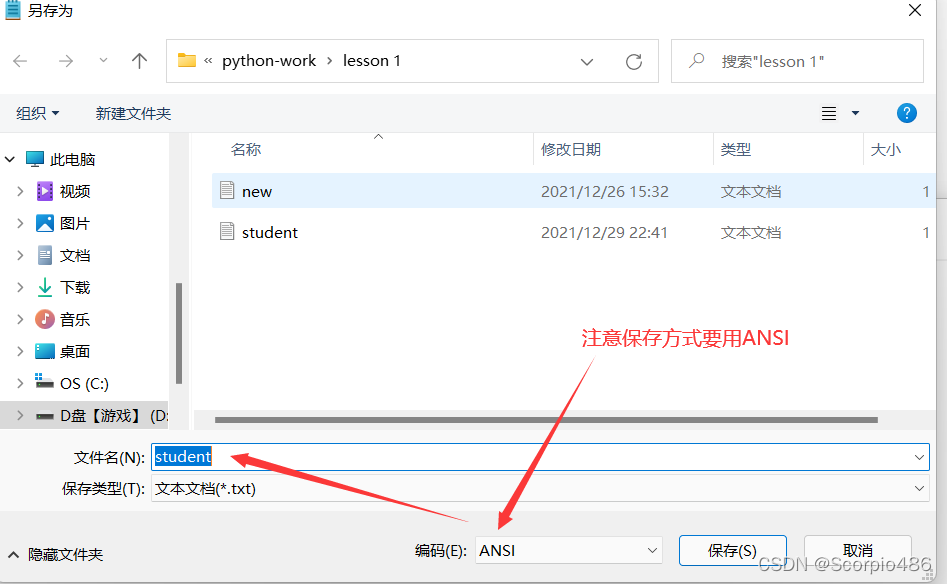Open help with the question icon
947x584 pixels.
[x=907, y=113]
